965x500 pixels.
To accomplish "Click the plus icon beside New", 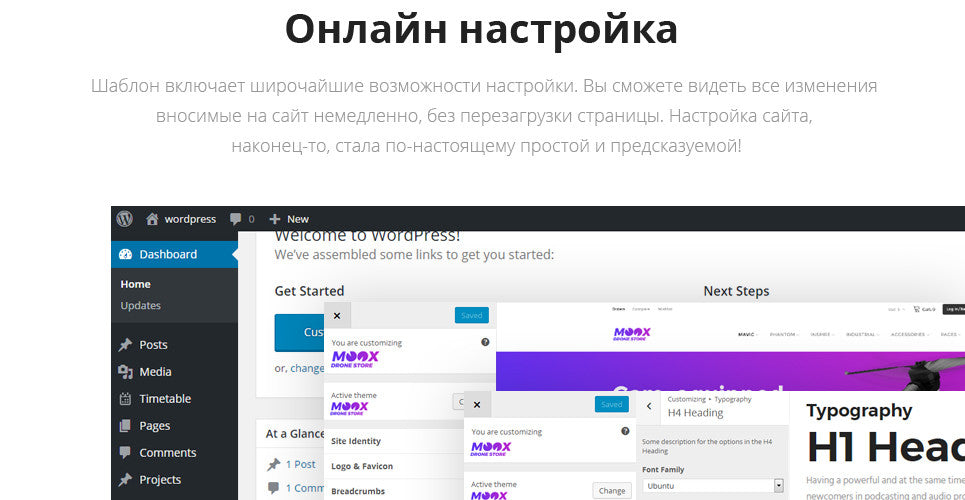I will (x=274, y=219).
